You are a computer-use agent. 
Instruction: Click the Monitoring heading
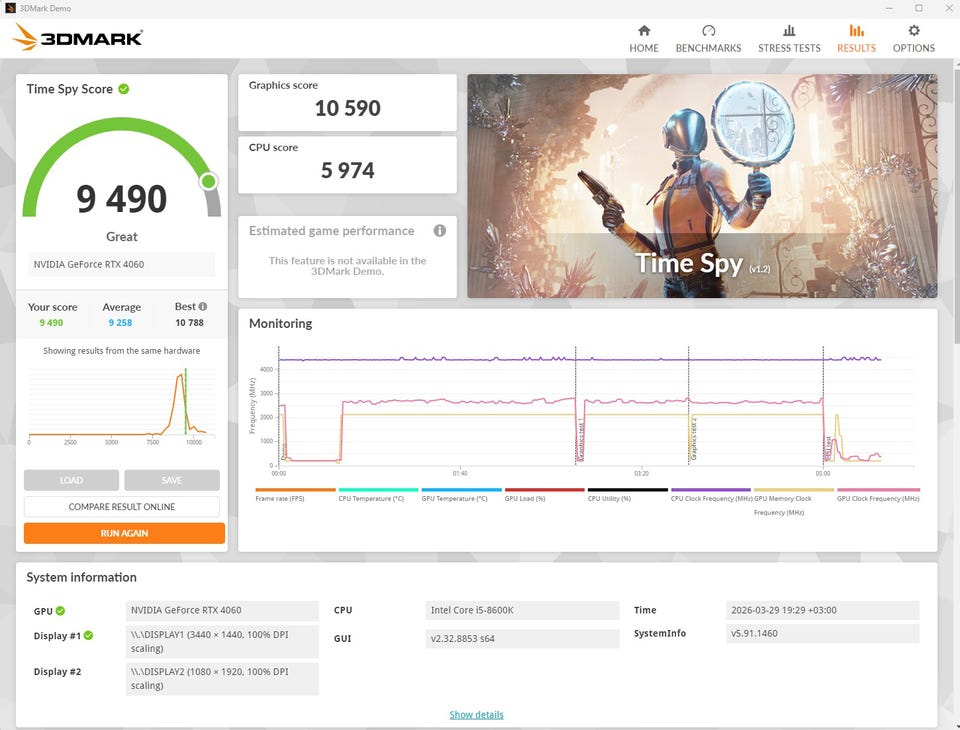click(280, 323)
